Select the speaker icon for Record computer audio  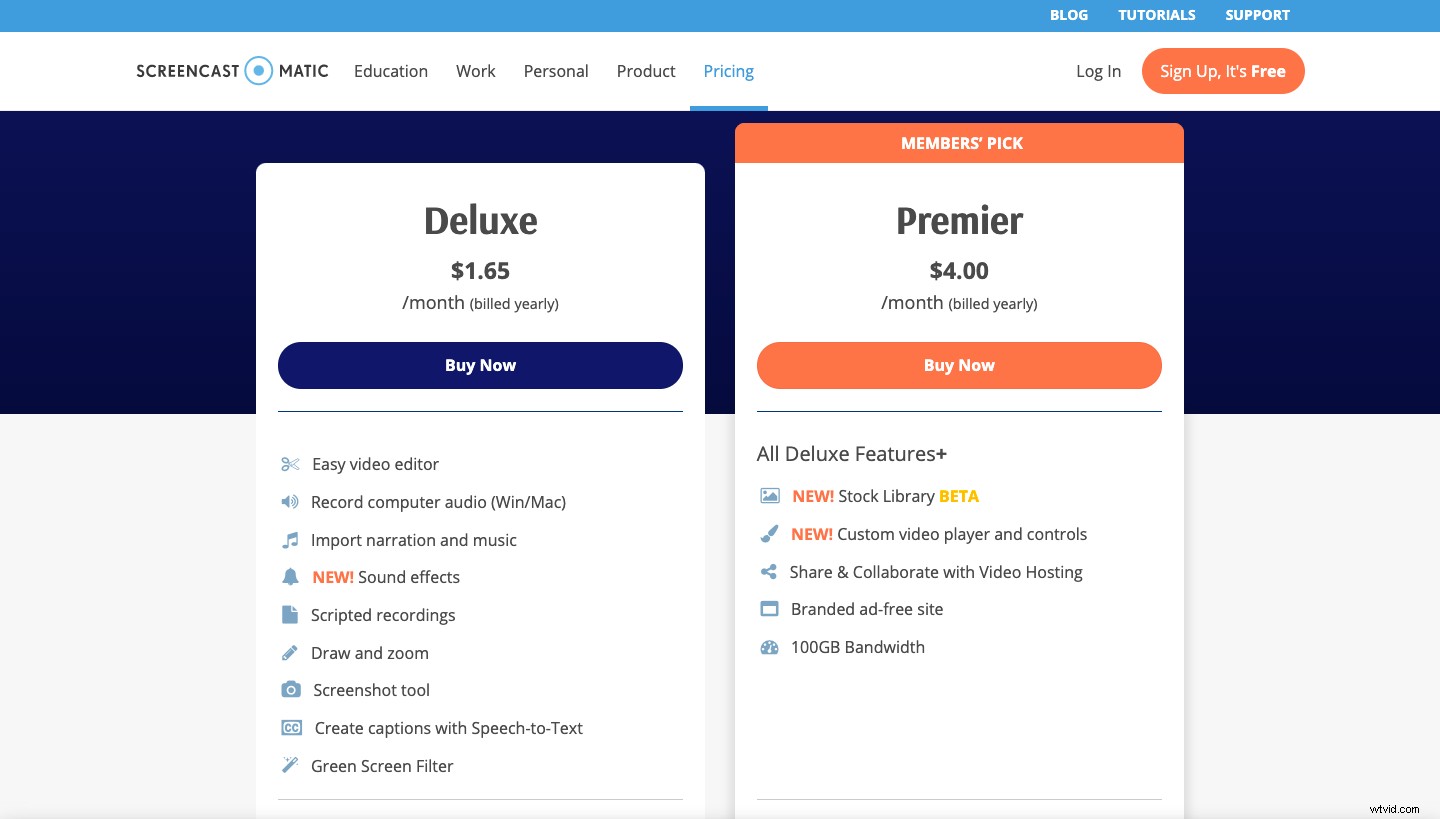click(x=290, y=502)
